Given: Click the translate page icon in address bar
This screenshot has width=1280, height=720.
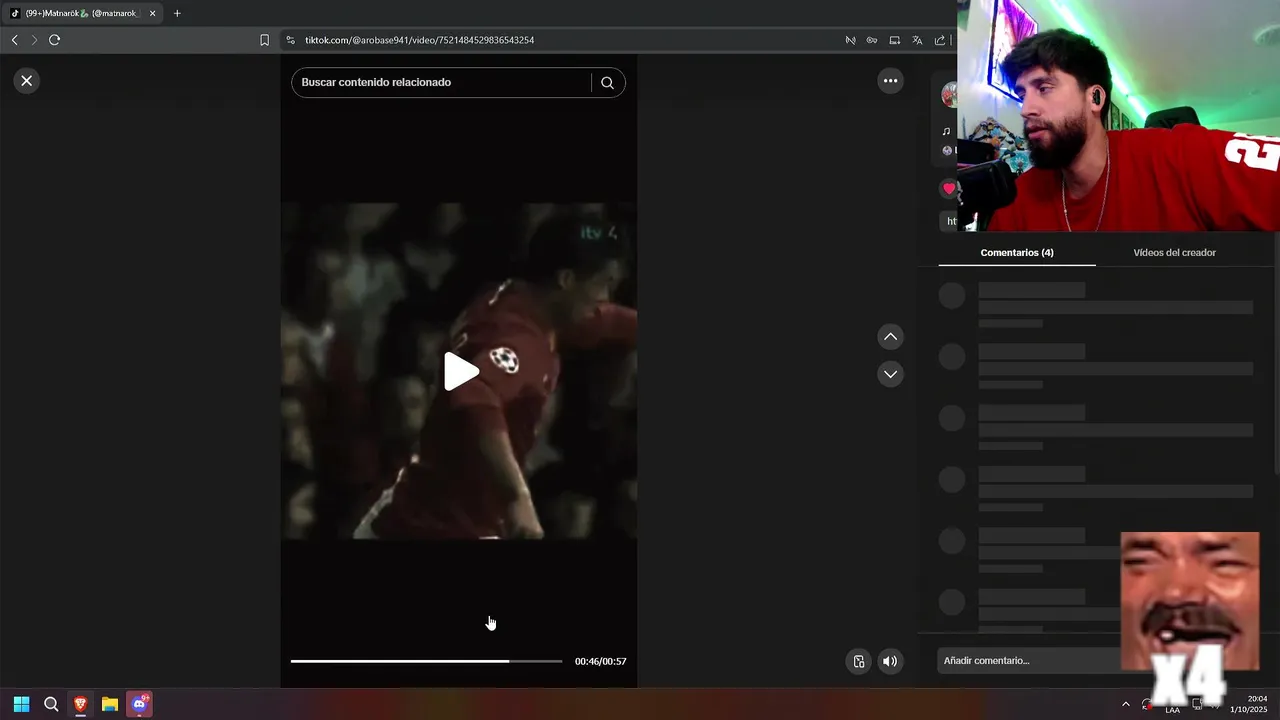Looking at the screenshot, I should point(917,40).
